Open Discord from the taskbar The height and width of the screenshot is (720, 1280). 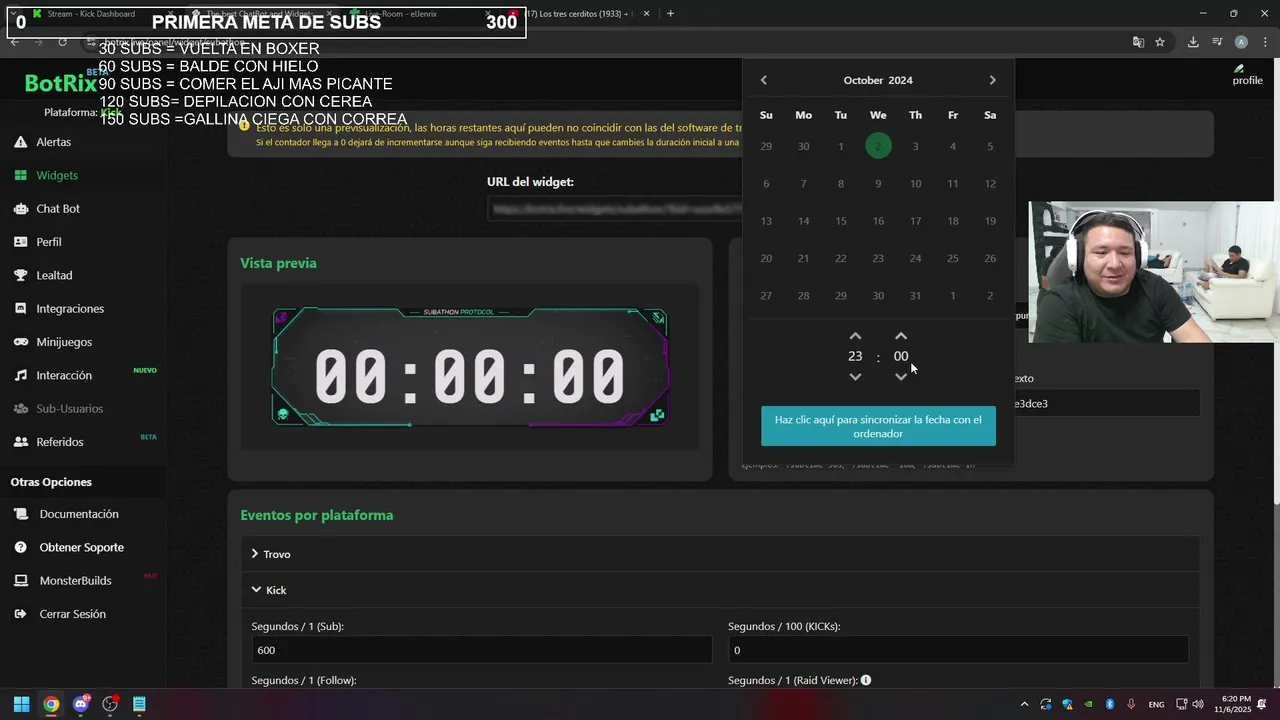pos(81,704)
